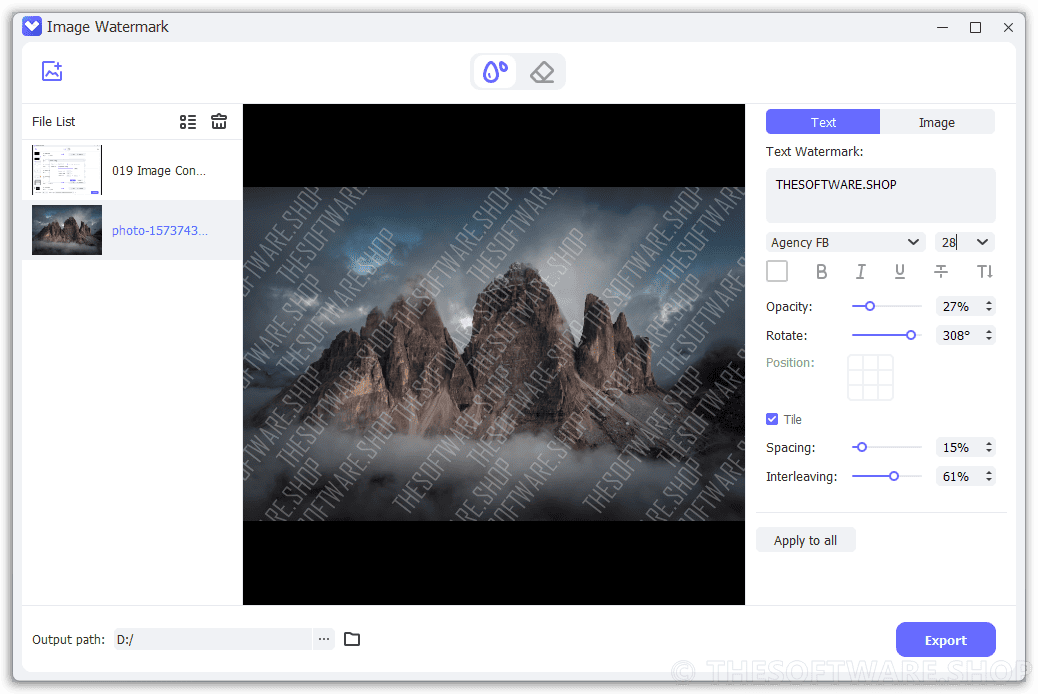Toggle underline text formatting

tap(900, 272)
